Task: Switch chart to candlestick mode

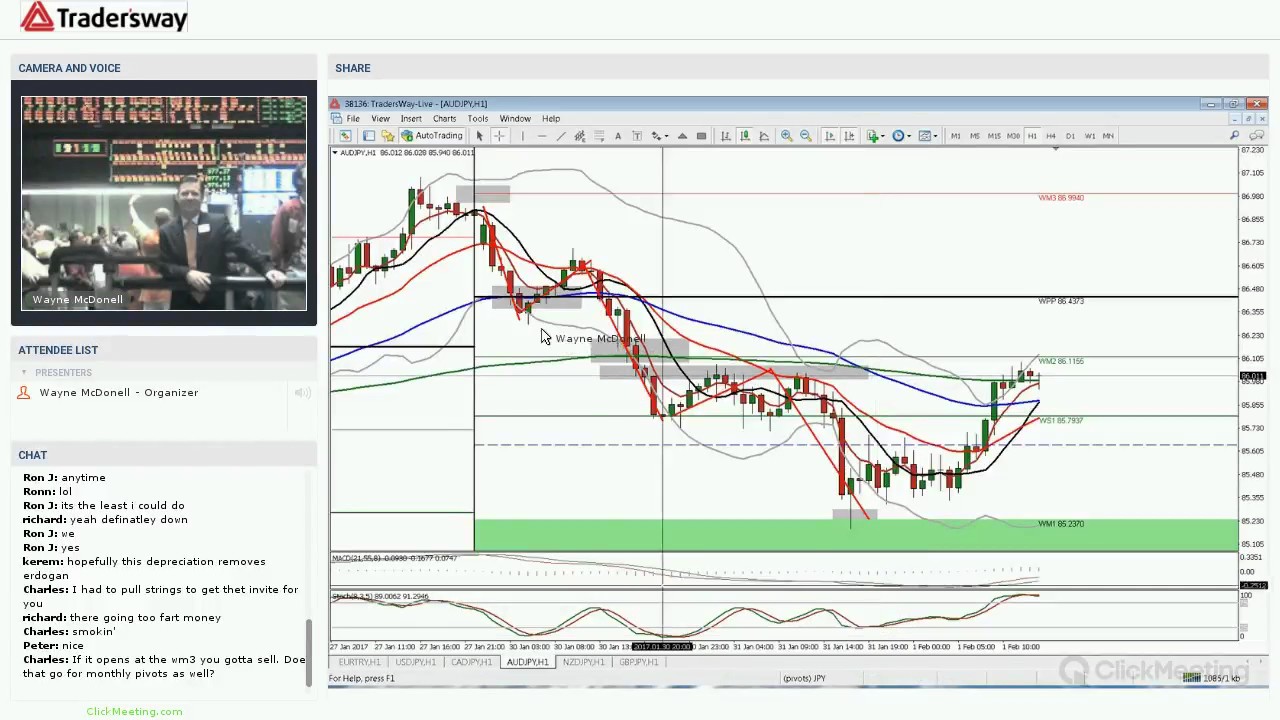Action: click(745, 136)
